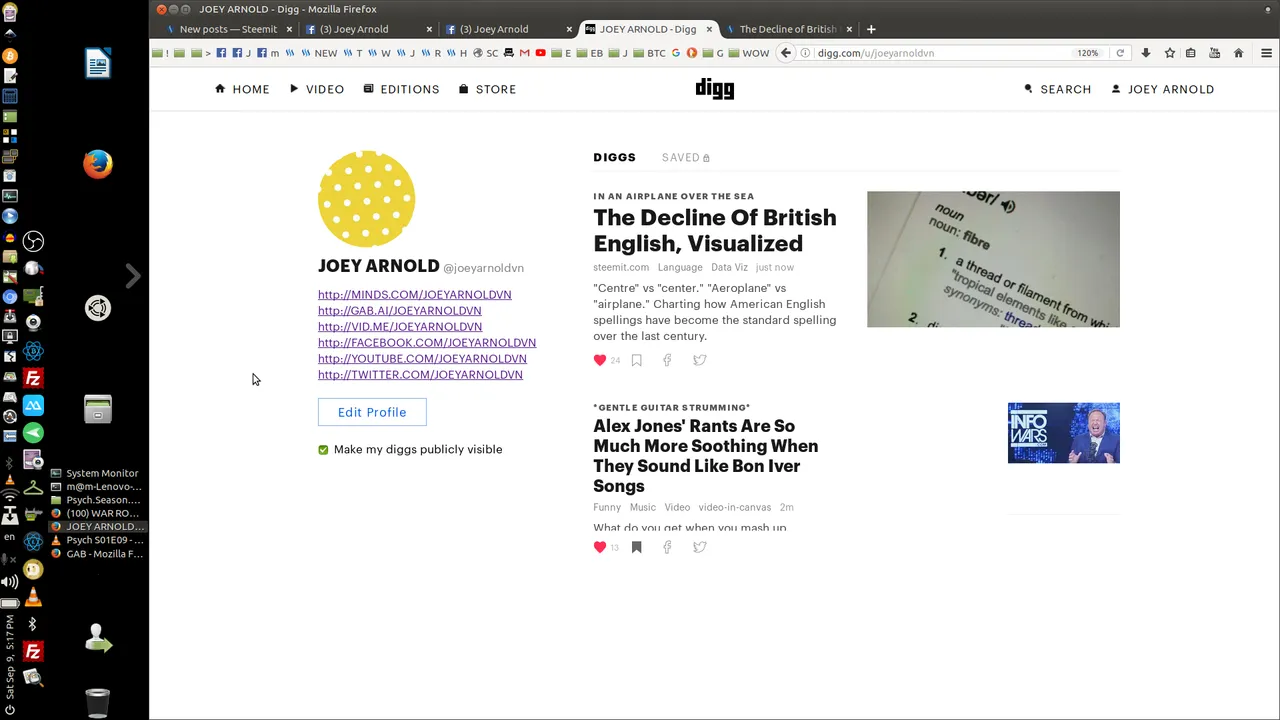Click the Gmail bookmark icon in toolbar
Screen dimensions: 1280x720
point(524,53)
